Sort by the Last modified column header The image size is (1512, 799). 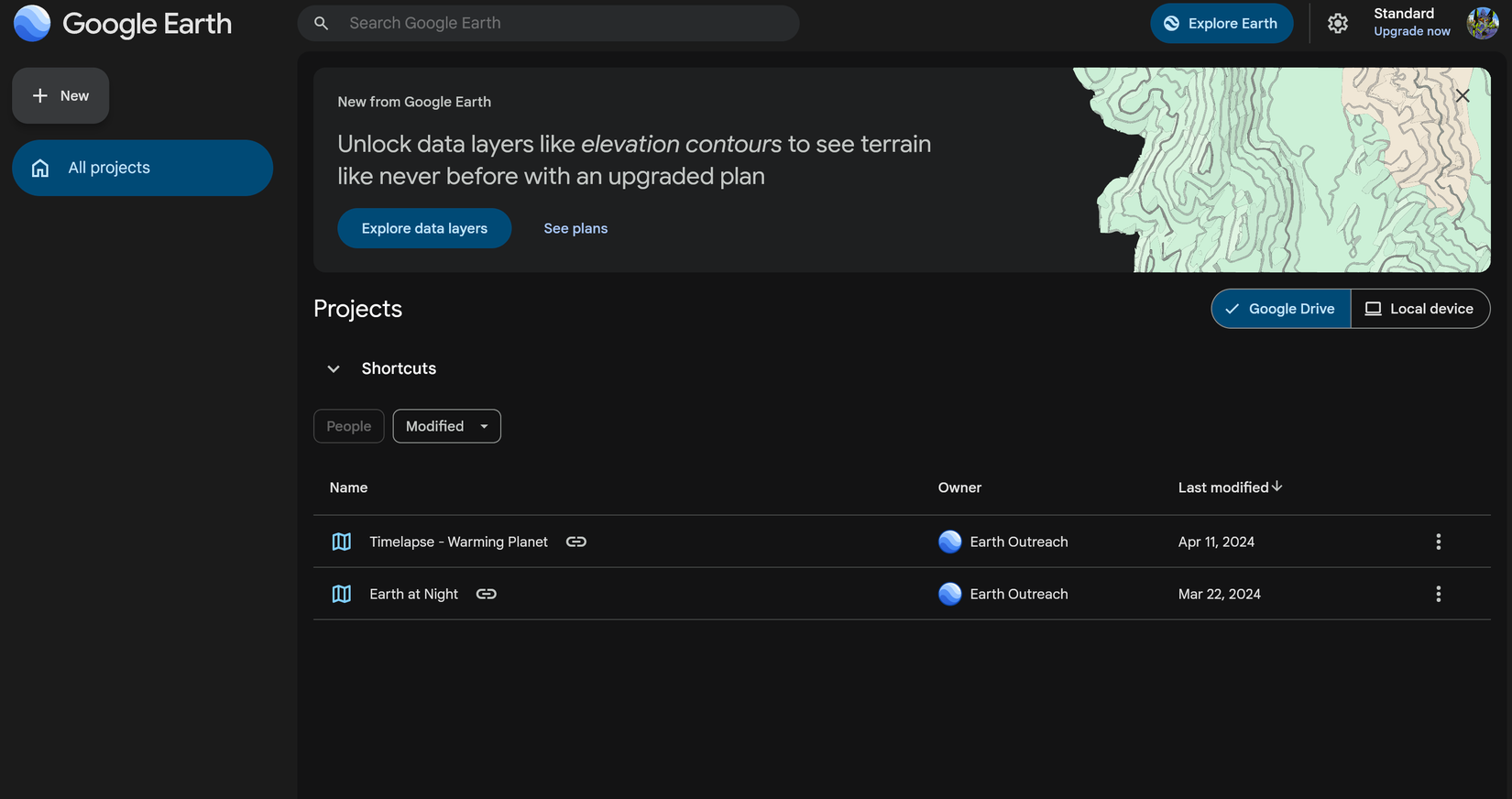click(1223, 487)
